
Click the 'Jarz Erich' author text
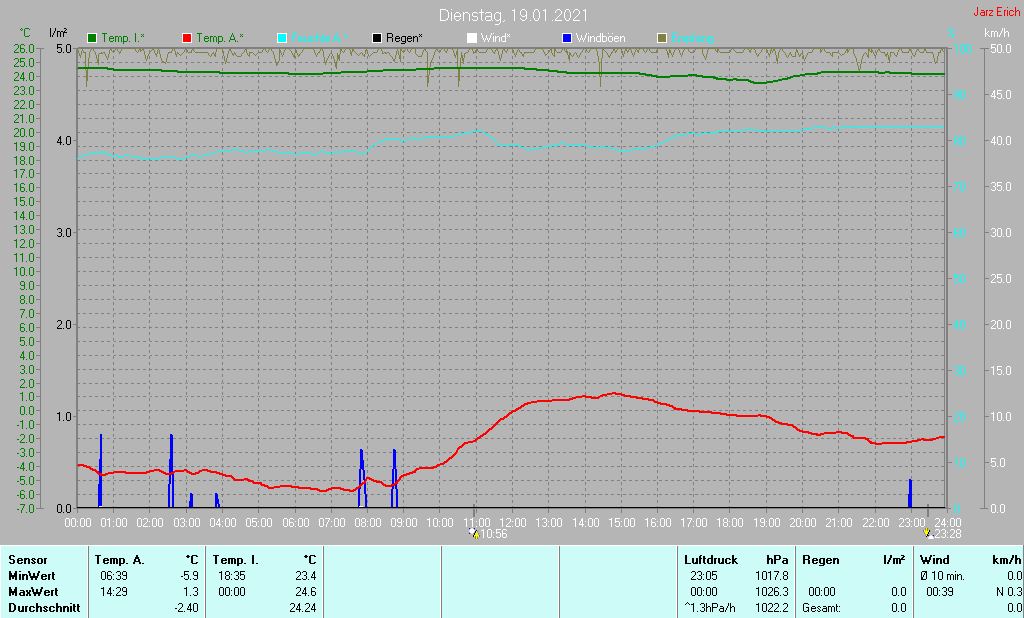tap(997, 12)
